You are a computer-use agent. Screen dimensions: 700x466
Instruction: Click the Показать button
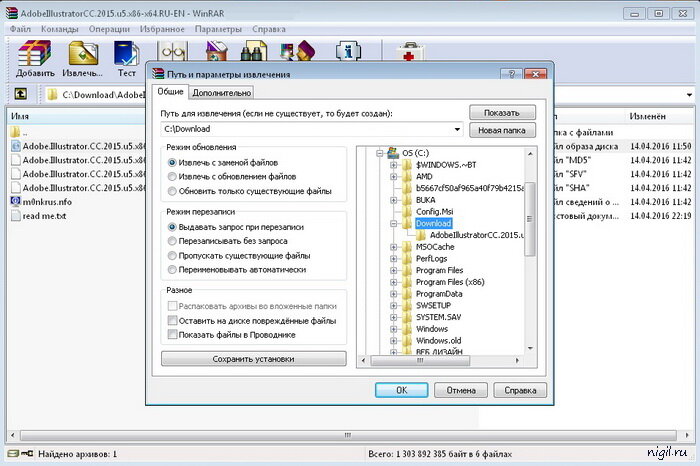pyautogui.click(x=502, y=113)
